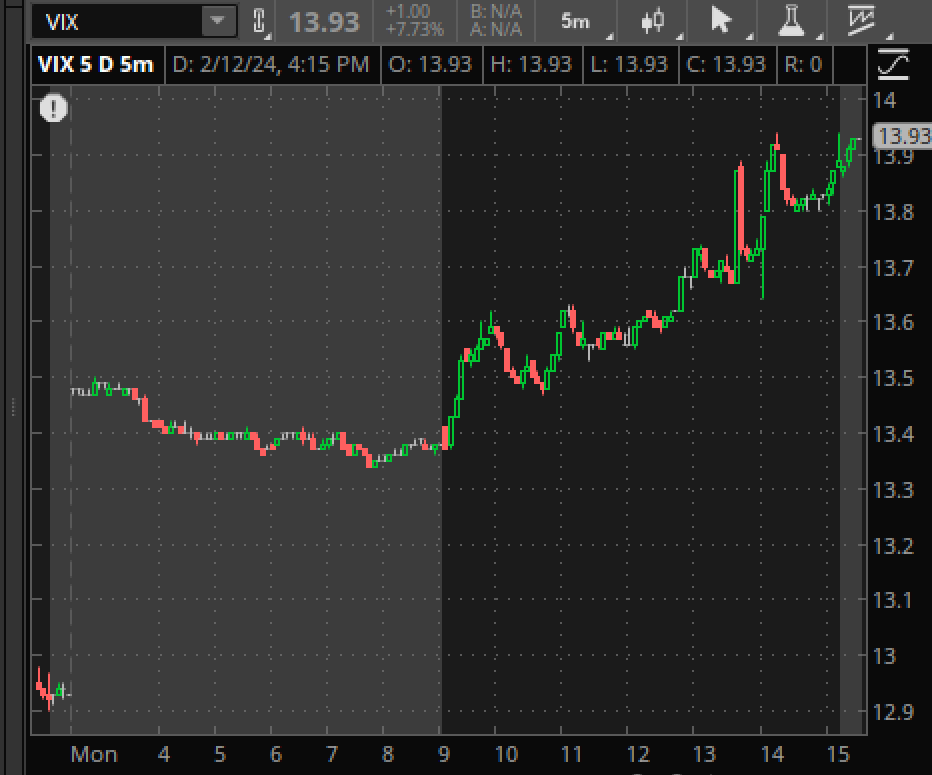Open the drawing patterns tool icon
The height and width of the screenshot is (775, 932).
pos(862,21)
